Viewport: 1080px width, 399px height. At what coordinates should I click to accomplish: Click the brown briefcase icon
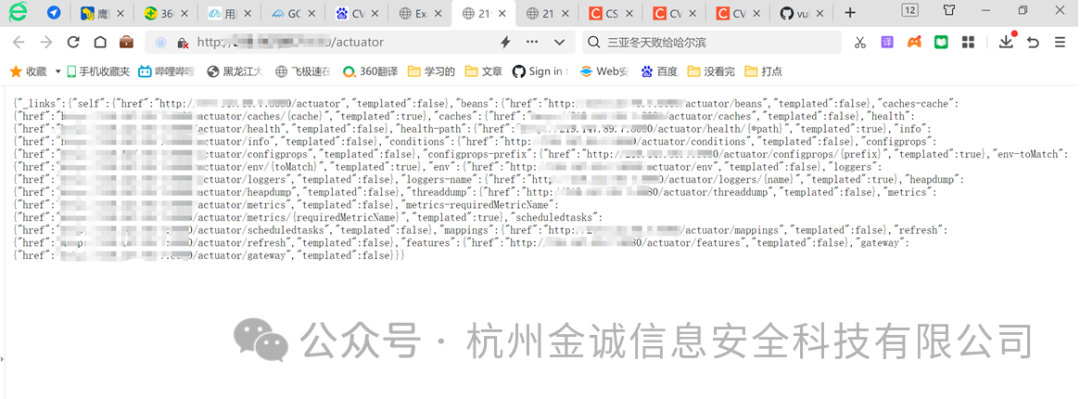(127, 42)
